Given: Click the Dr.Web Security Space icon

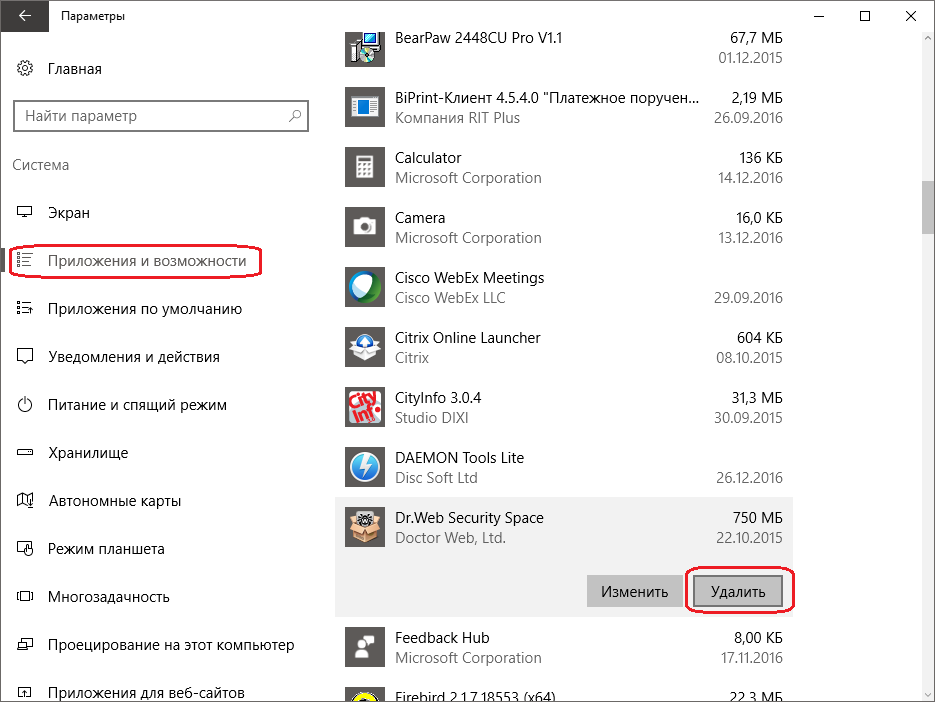Looking at the screenshot, I should (364, 527).
